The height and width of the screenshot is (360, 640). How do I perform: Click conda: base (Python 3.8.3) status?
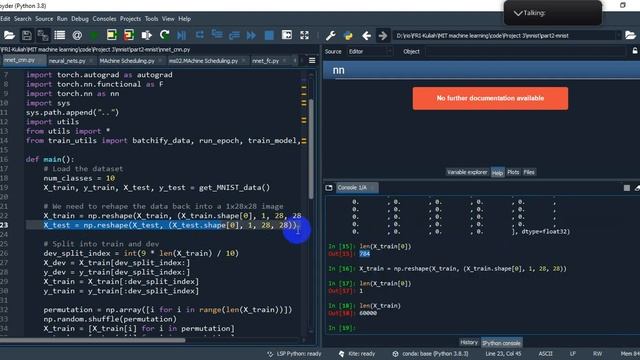pos(430,354)
